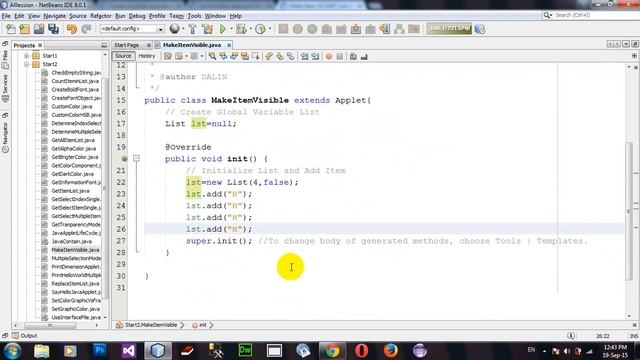
Task: Click the Uncomment icon at editor toolbar end
Action: coord(364,56)
